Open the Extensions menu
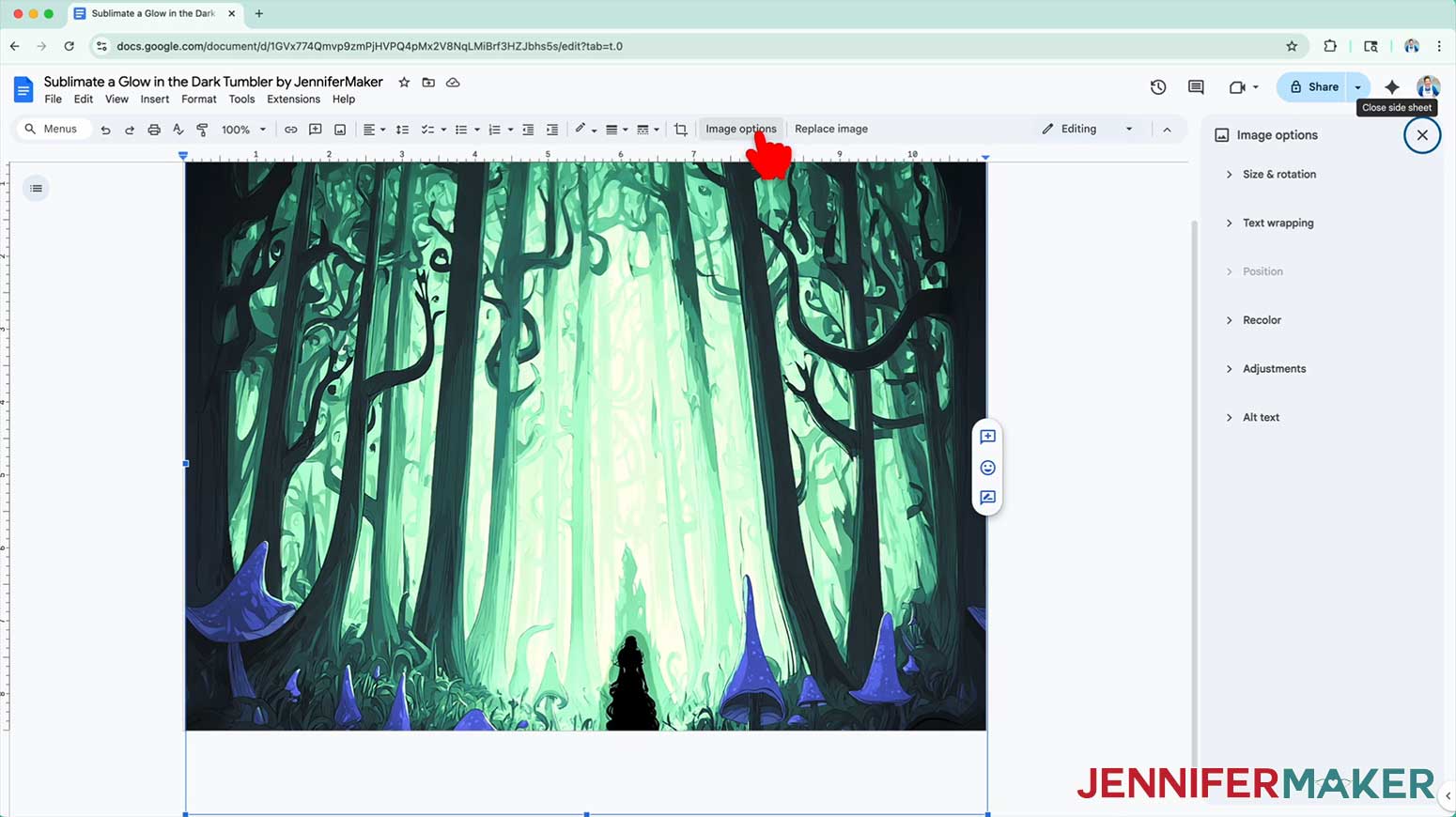This screenshot has height=817, width=1456. coord(293,100)
